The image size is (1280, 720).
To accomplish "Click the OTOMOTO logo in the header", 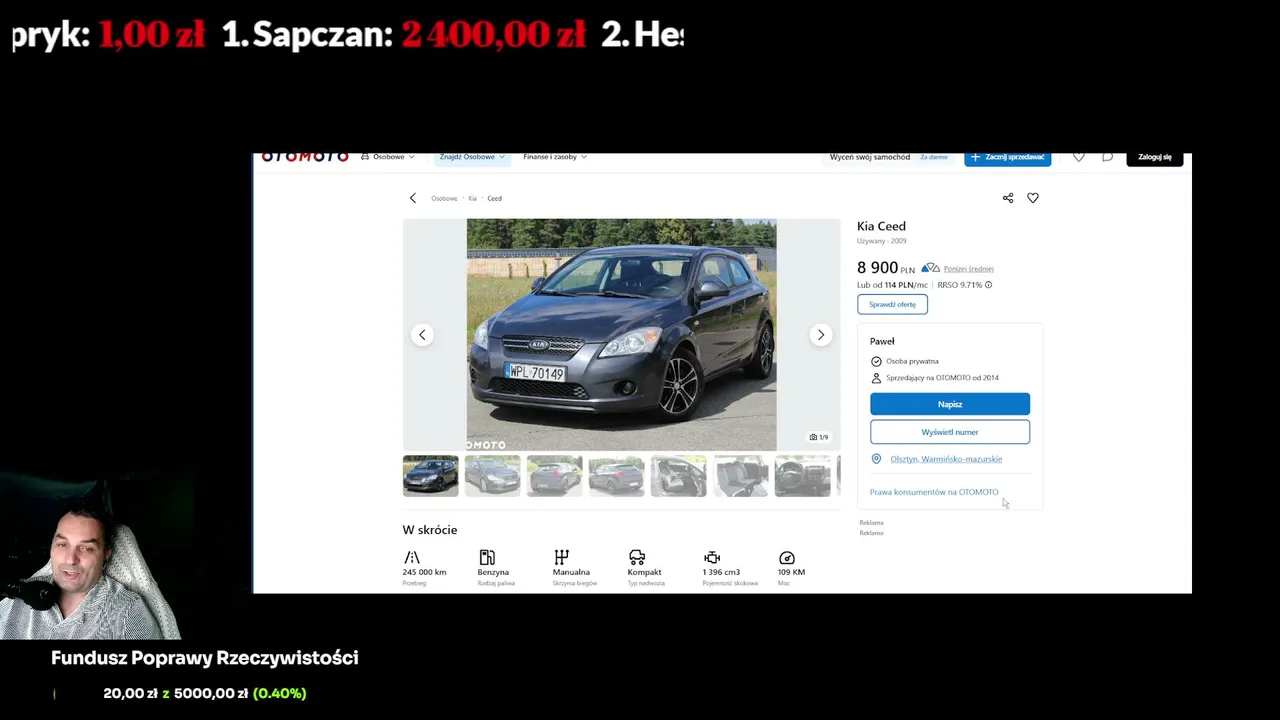I will point(305,157).
